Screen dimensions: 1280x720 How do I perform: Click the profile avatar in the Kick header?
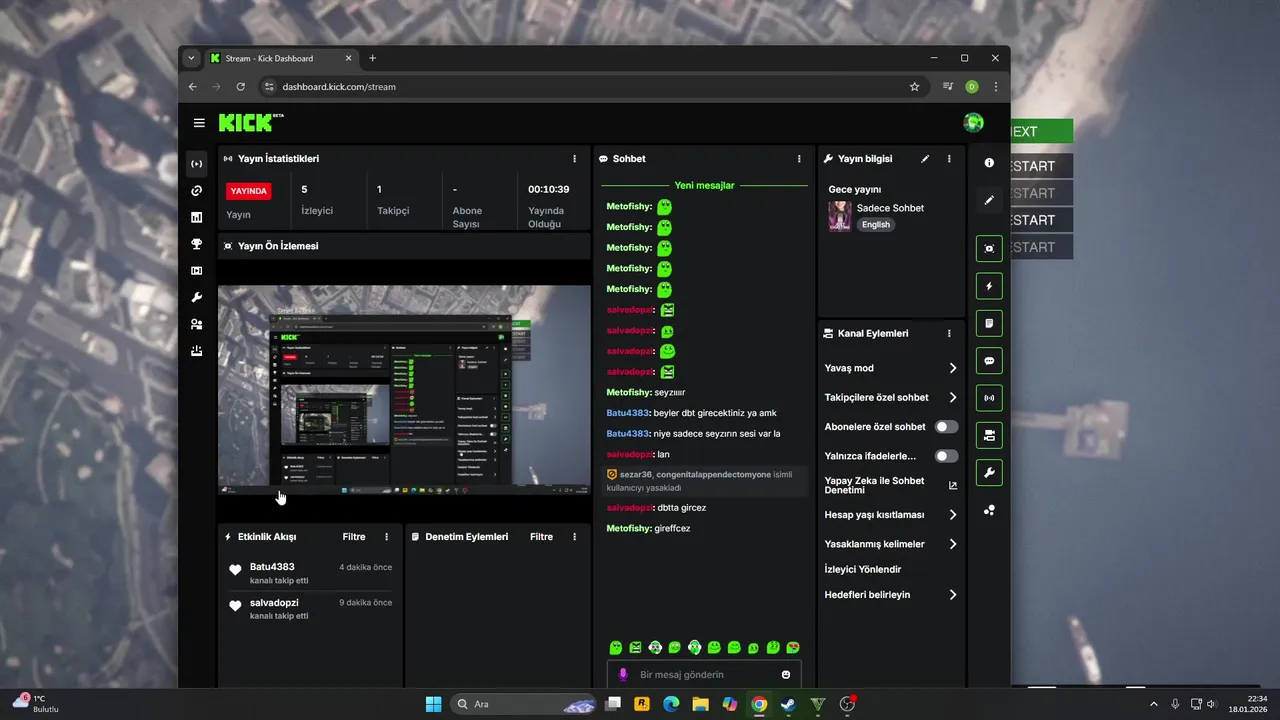pyautogui.click(x=973, y=123)
